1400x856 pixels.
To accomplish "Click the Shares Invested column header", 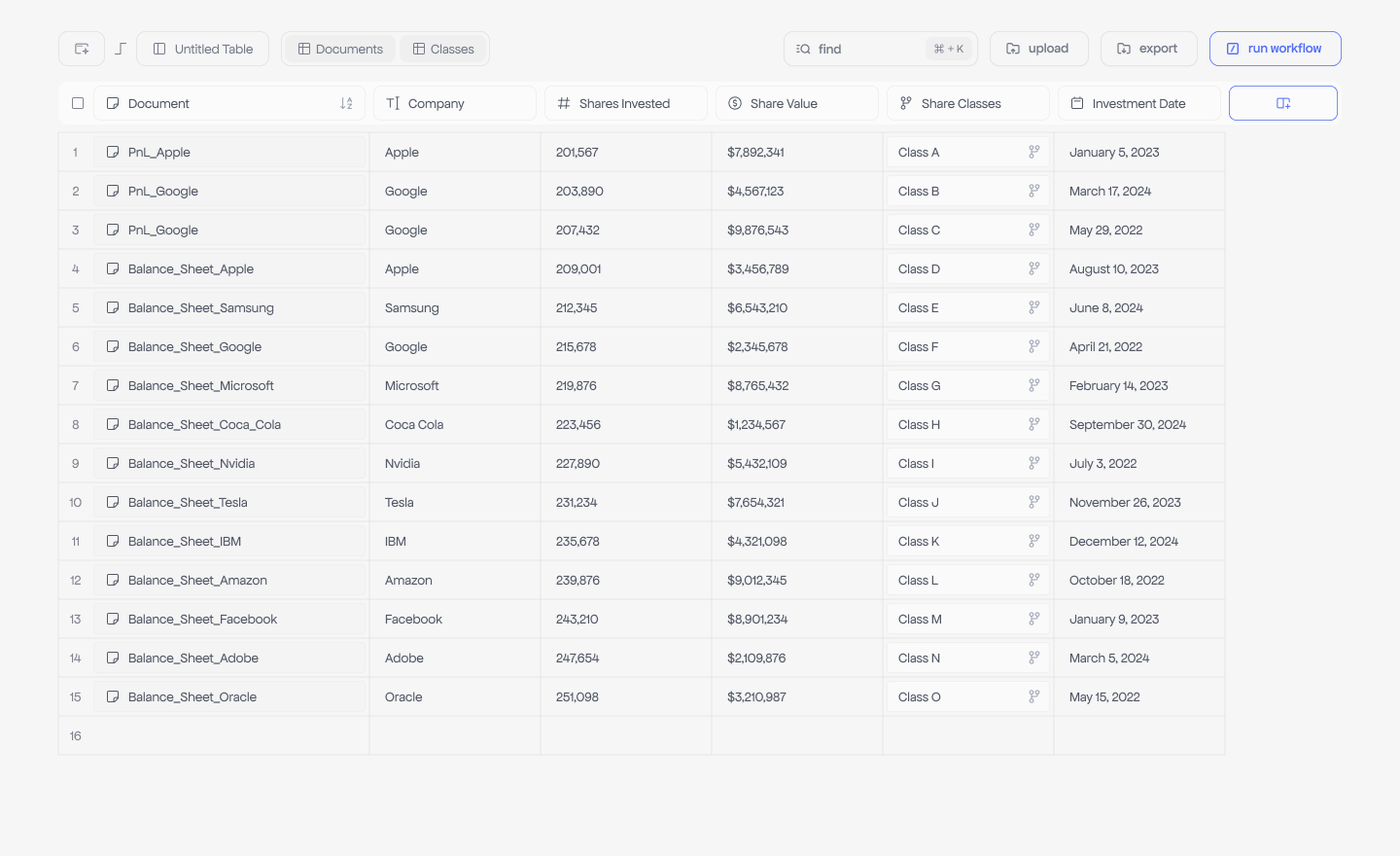I will coord(625,103).
